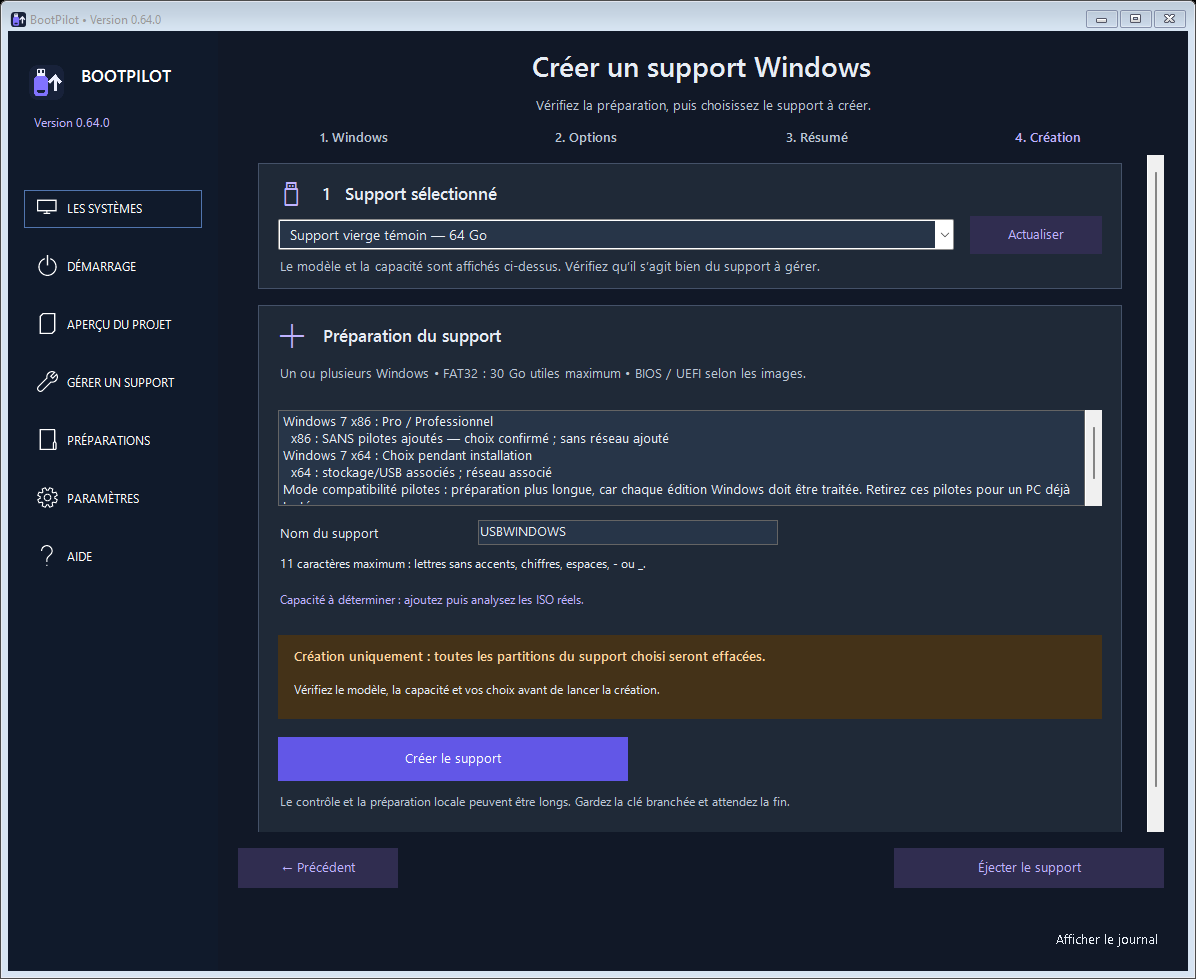Go back with the Précédent button
This screenshot has height=979, width=1196.
318,868
